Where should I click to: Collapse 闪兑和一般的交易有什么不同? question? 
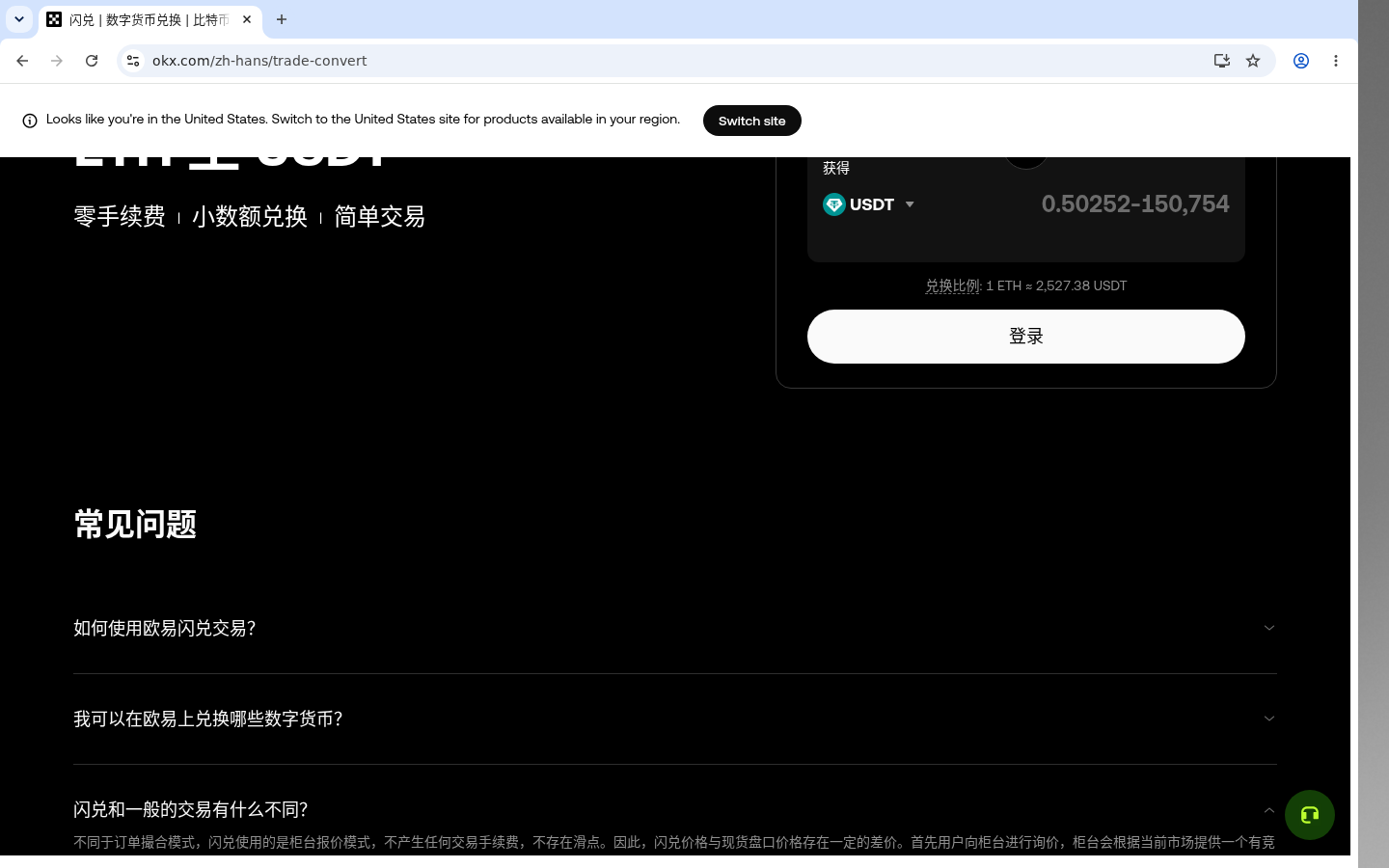point(675,809)
